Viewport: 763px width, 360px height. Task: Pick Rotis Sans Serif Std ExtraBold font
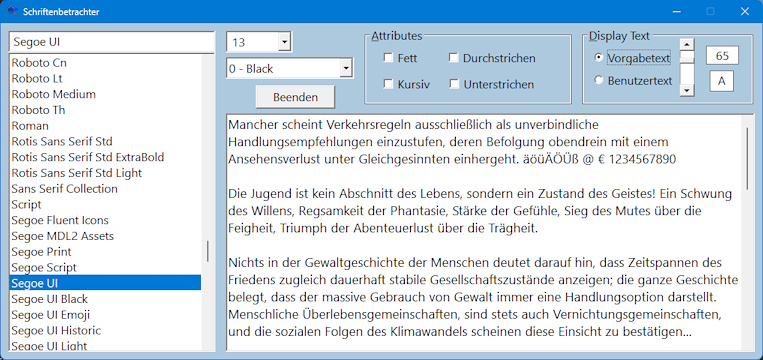coord(105,157)
